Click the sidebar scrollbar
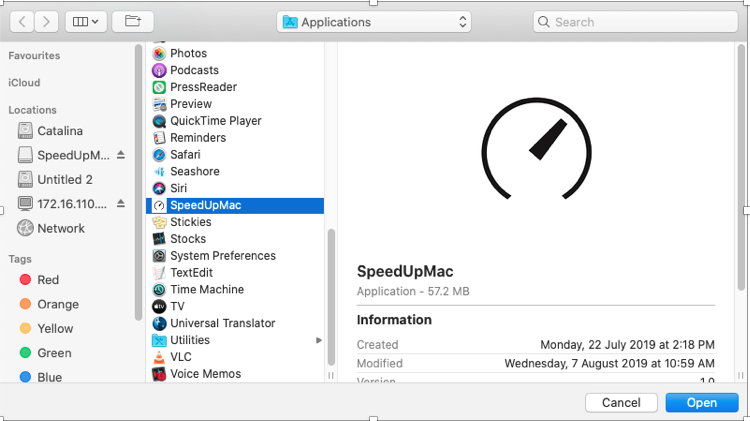This screenshot has width=750, height=421. click(138, 182)
